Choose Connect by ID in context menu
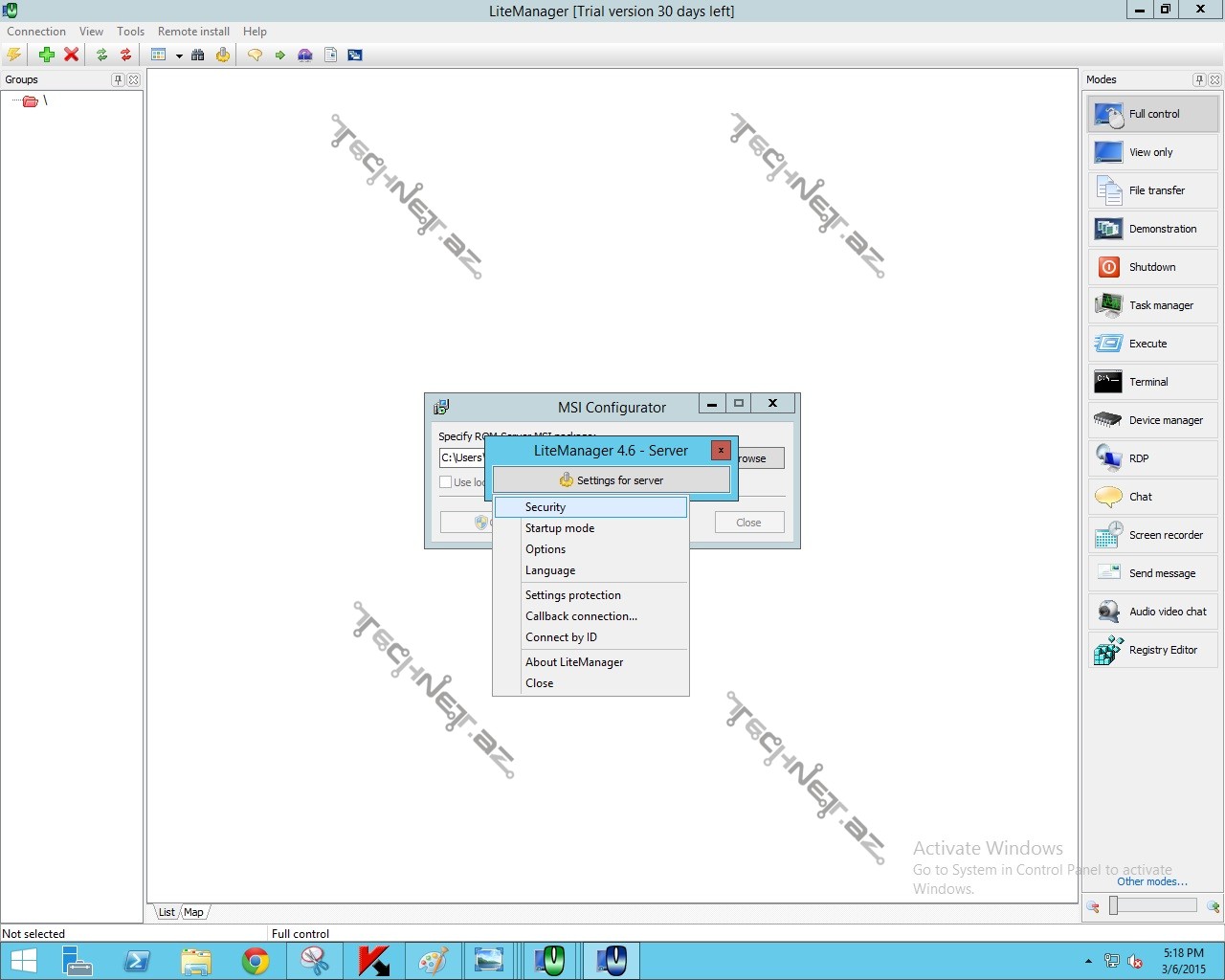The width and height of the screenshot is (1225, 980). [561, 637]
